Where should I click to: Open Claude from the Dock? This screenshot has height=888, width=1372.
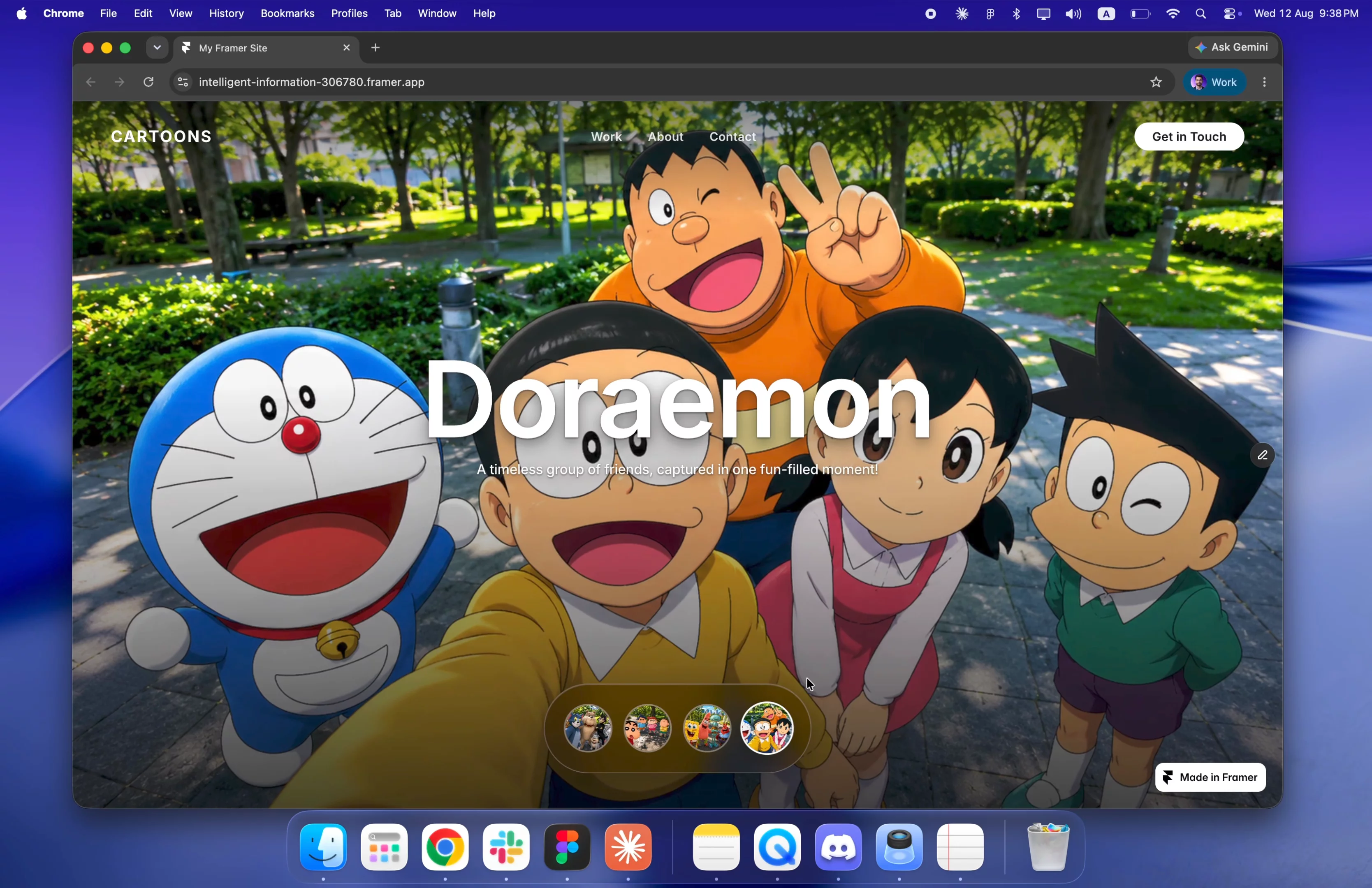coord(628,847)
